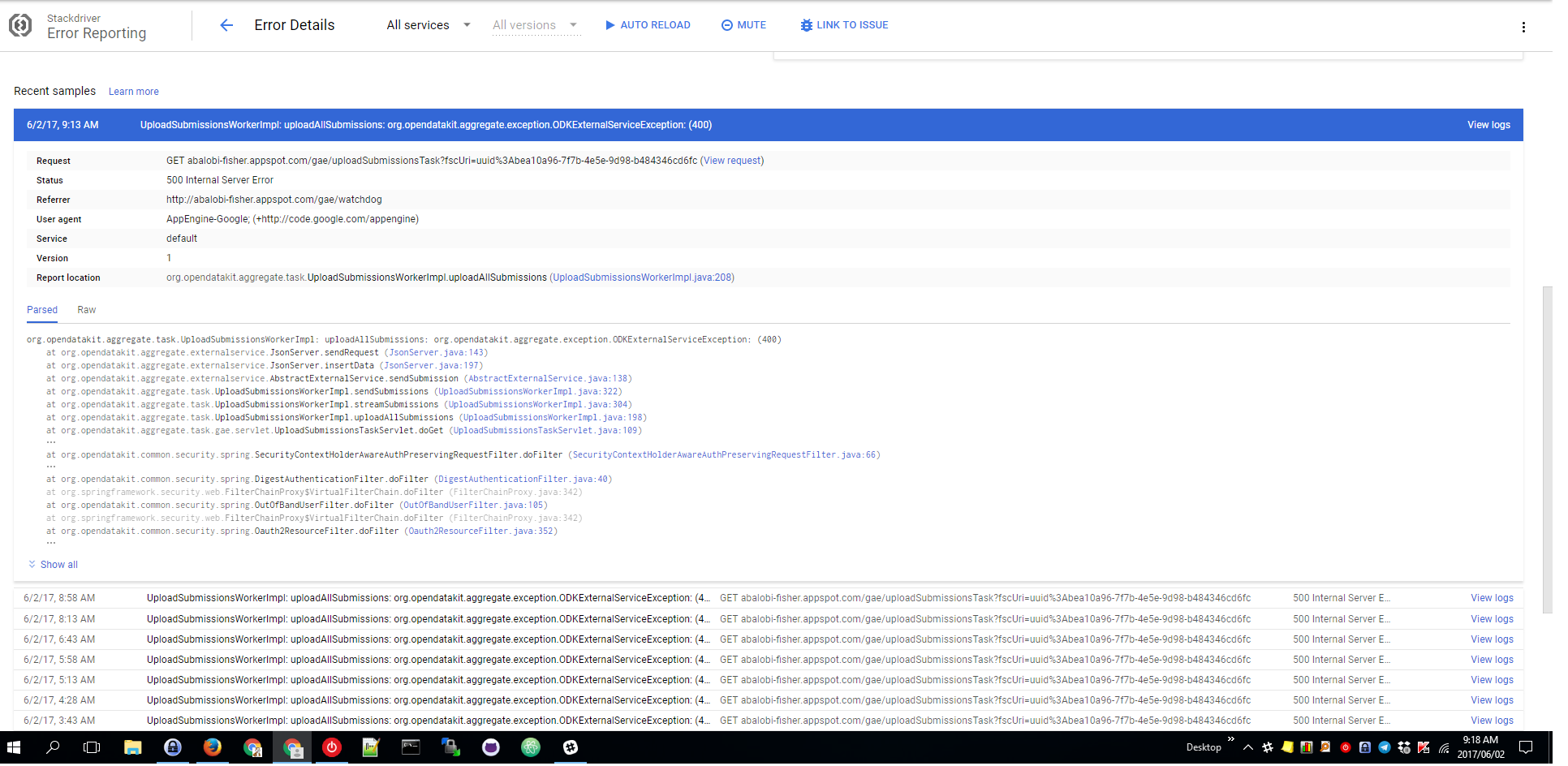Open Windows taskbar search

[x=53, y=747]
